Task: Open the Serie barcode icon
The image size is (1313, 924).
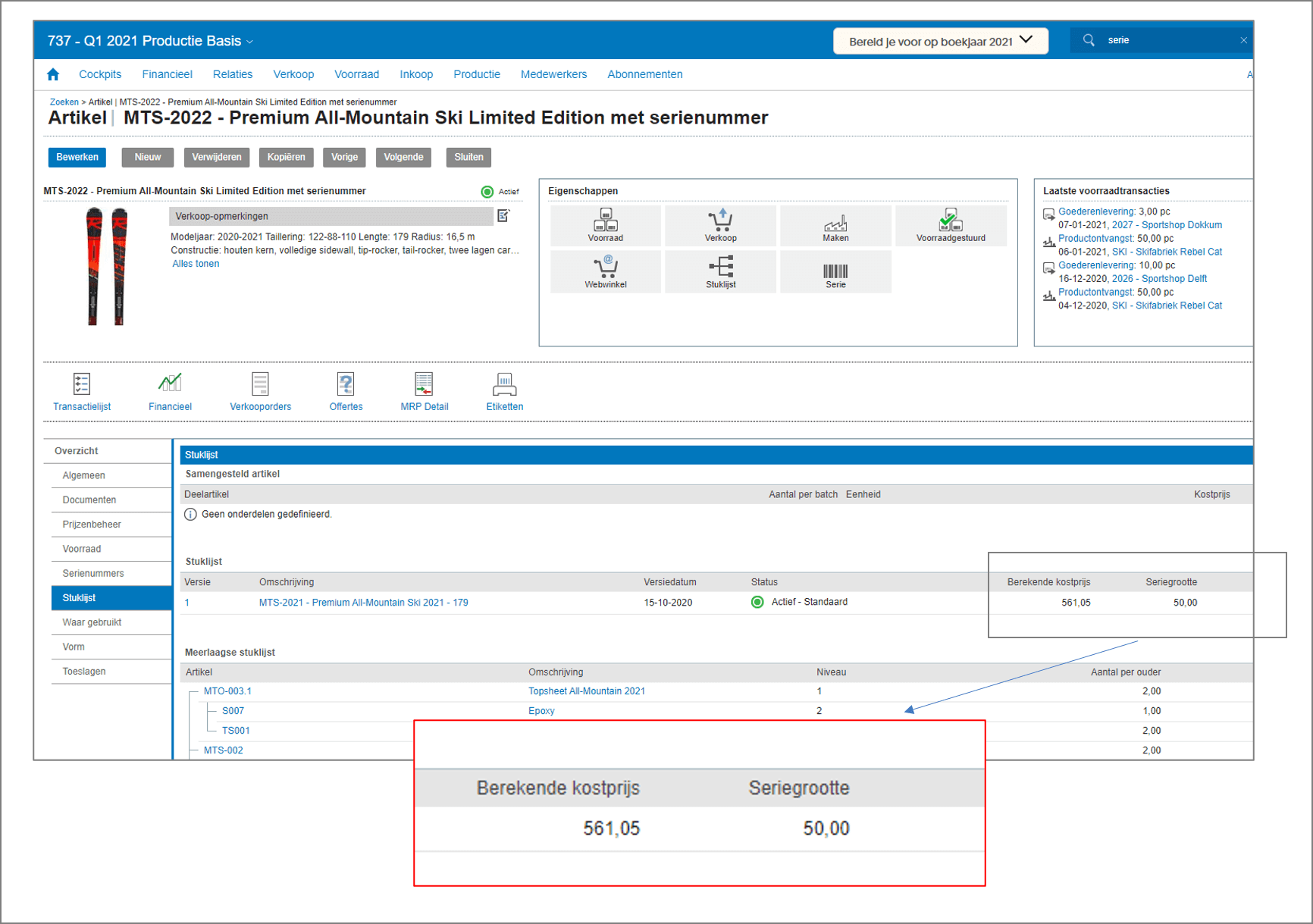Action: (x=835, y=271)
